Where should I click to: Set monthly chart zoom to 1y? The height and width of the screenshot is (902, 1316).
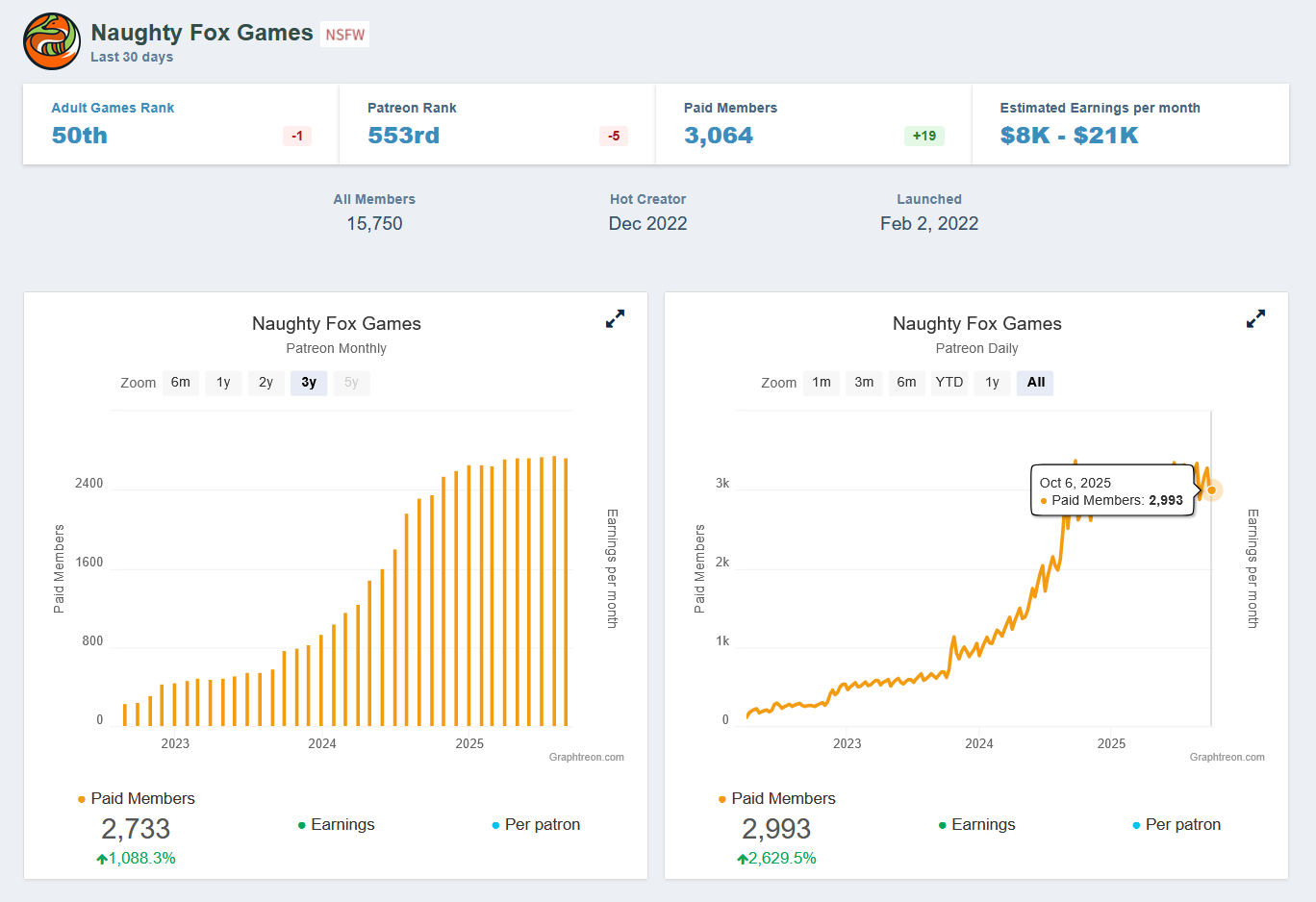[x=223, y=383]
